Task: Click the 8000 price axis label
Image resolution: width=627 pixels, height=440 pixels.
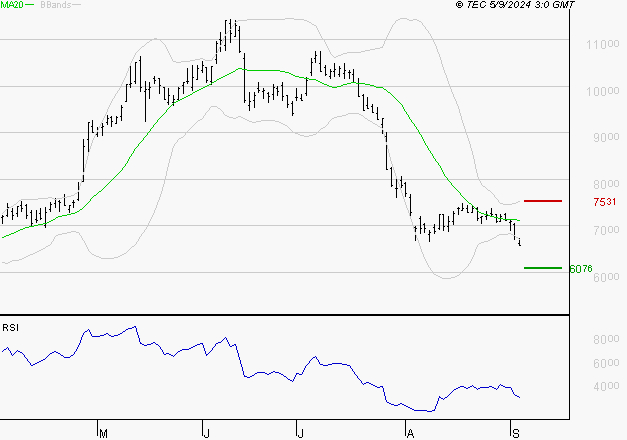Action: coord(606,184)
